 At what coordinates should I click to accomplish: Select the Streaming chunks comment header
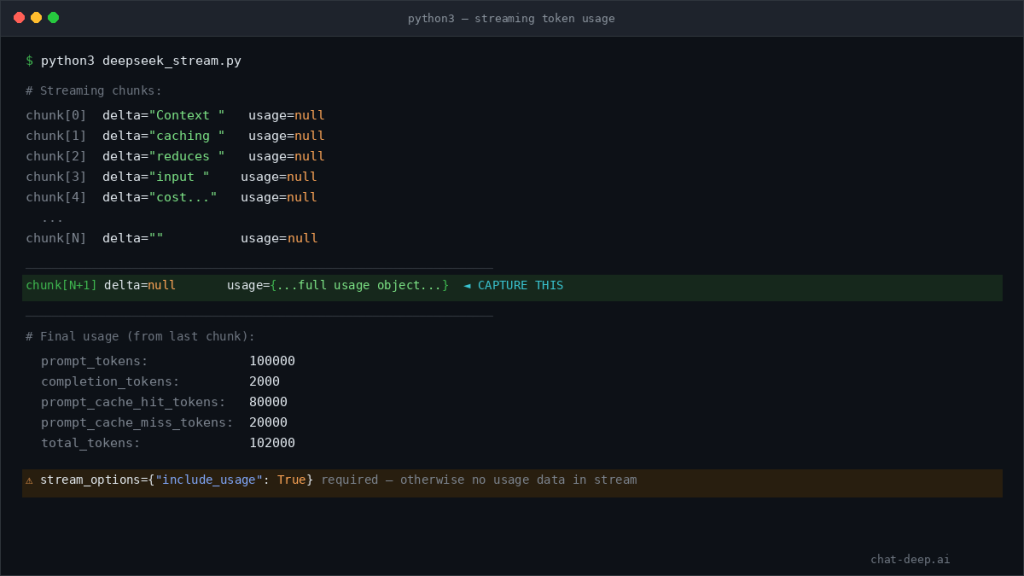pos(95,90)
